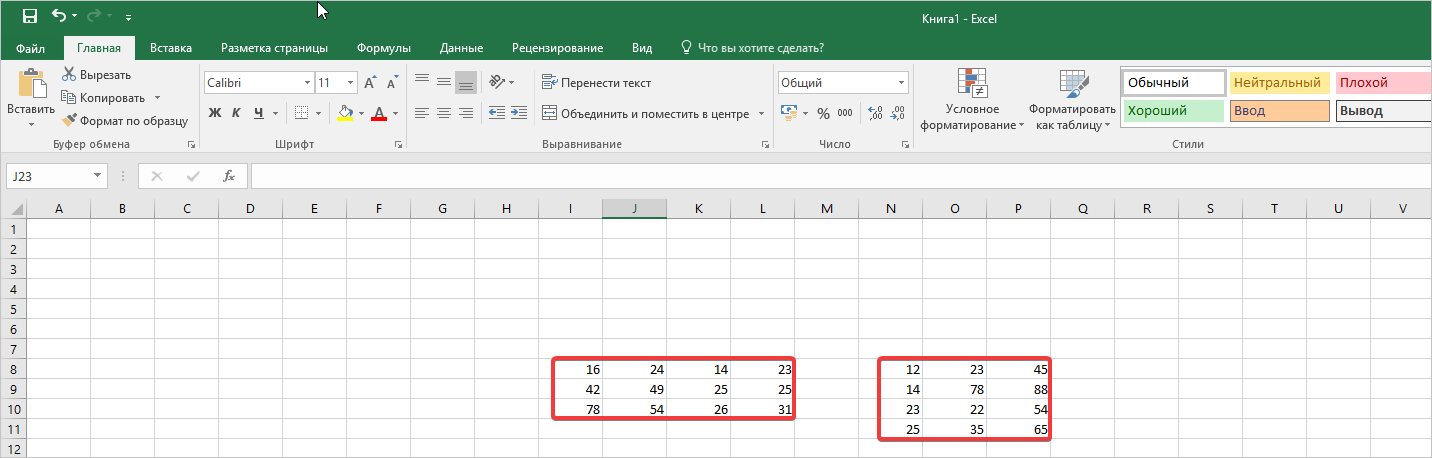This screenshot has height=458, width=1432.
Task: Click the Cut scissors icon
Action: (70, 75)
